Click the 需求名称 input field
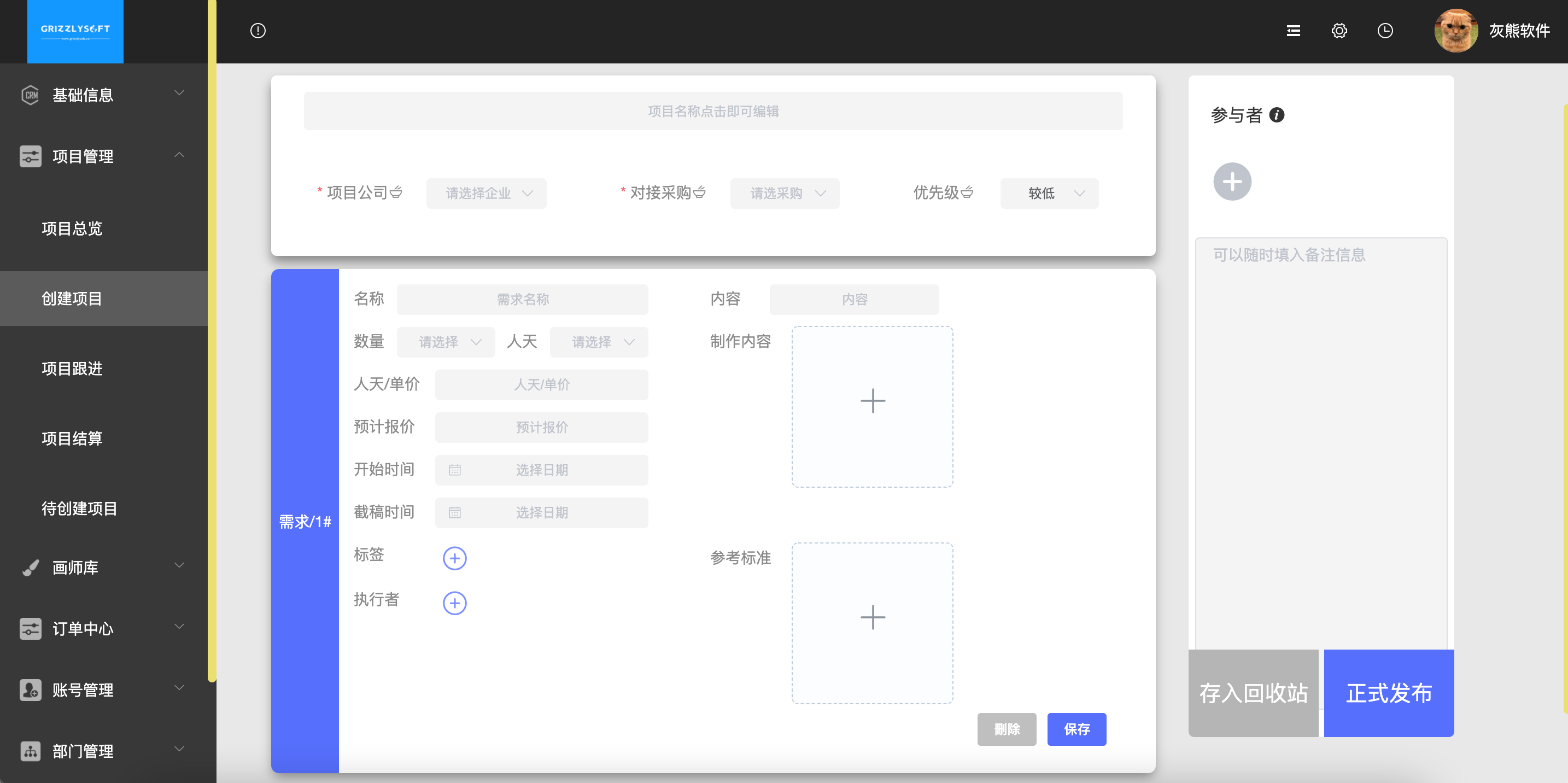The height and width of the screenshot is (783, 1568). pyautogui.click(x=522, y=300)
